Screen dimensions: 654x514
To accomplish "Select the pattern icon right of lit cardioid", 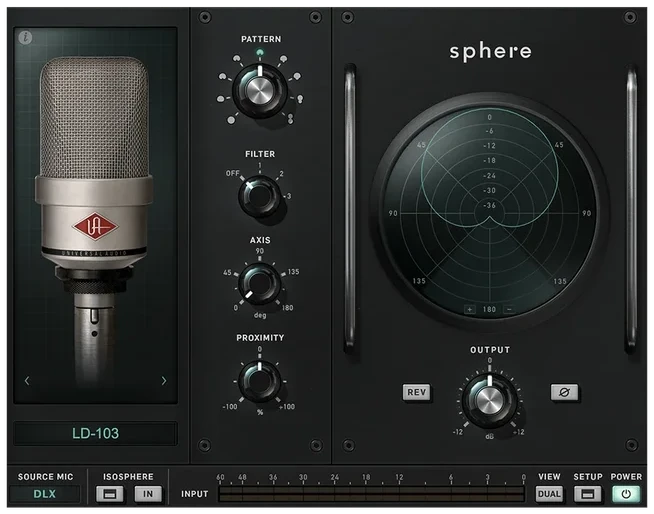I will (283, 59).
